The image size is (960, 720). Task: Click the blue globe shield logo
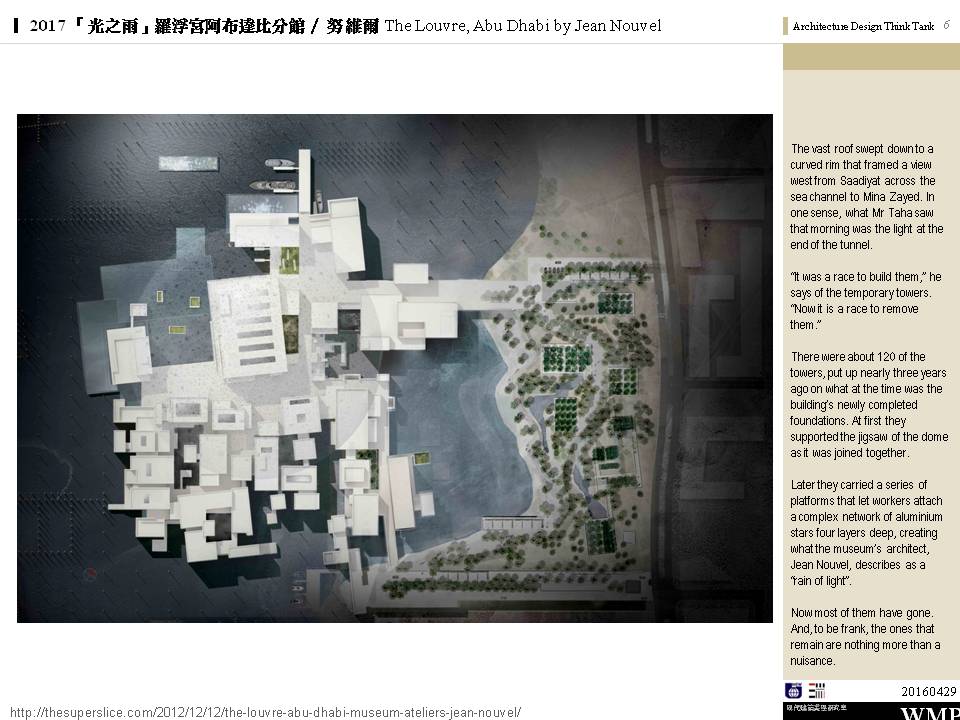click(x=793, y=690)
